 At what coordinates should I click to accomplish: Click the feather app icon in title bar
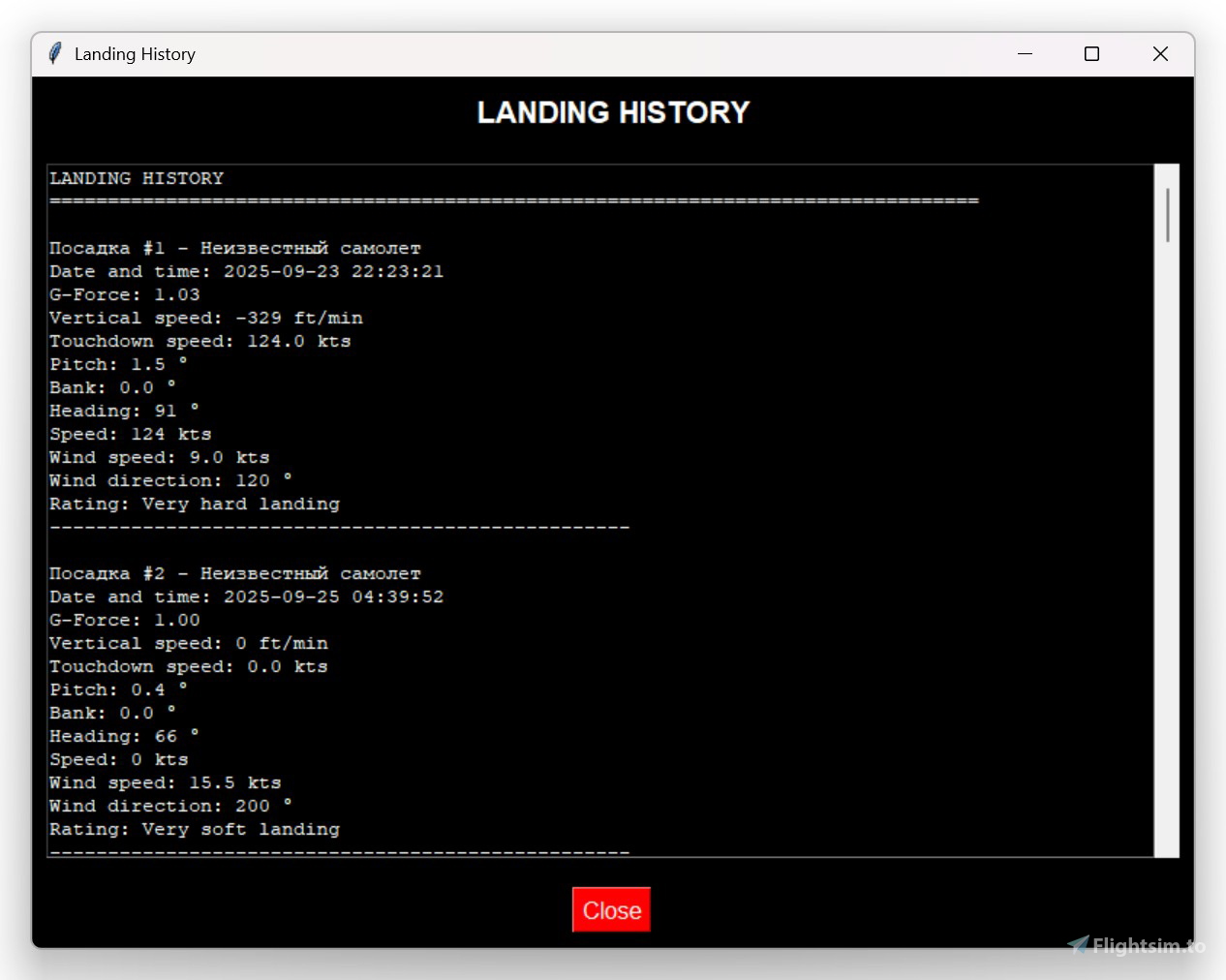[55, 53]
